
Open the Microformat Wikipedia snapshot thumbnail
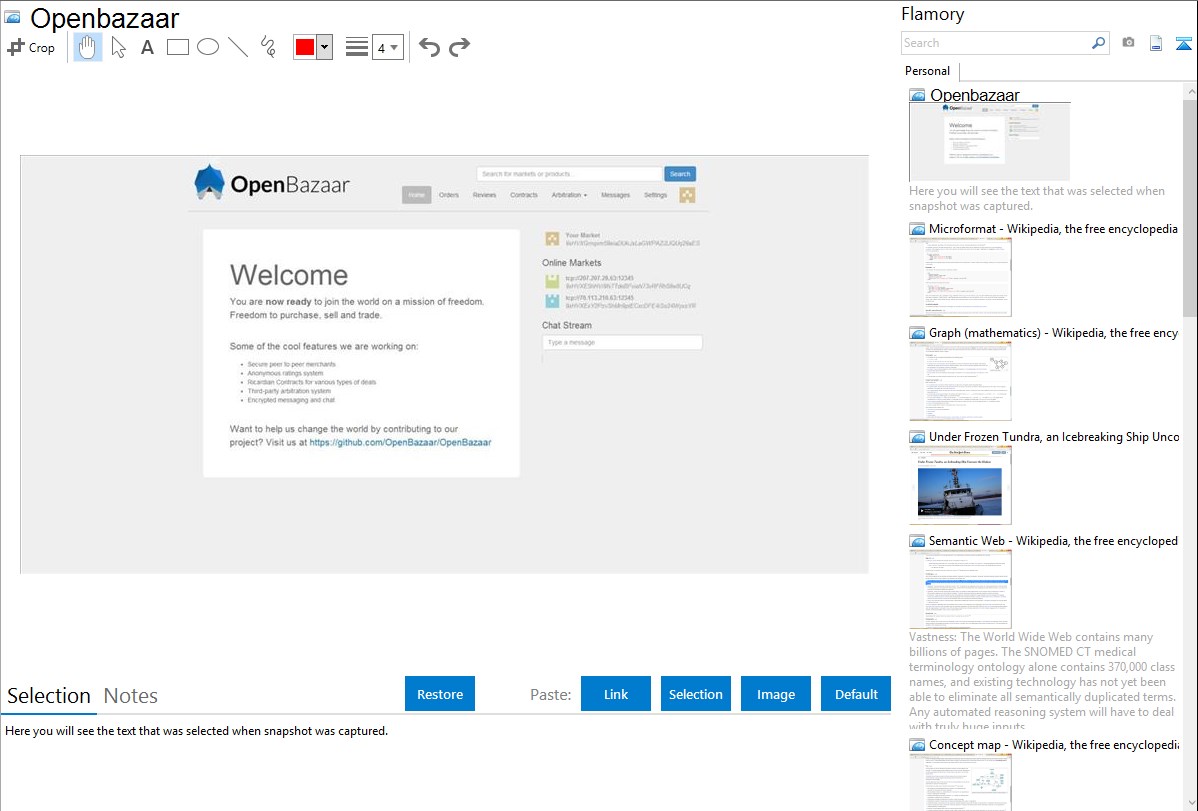click(960, 277)
